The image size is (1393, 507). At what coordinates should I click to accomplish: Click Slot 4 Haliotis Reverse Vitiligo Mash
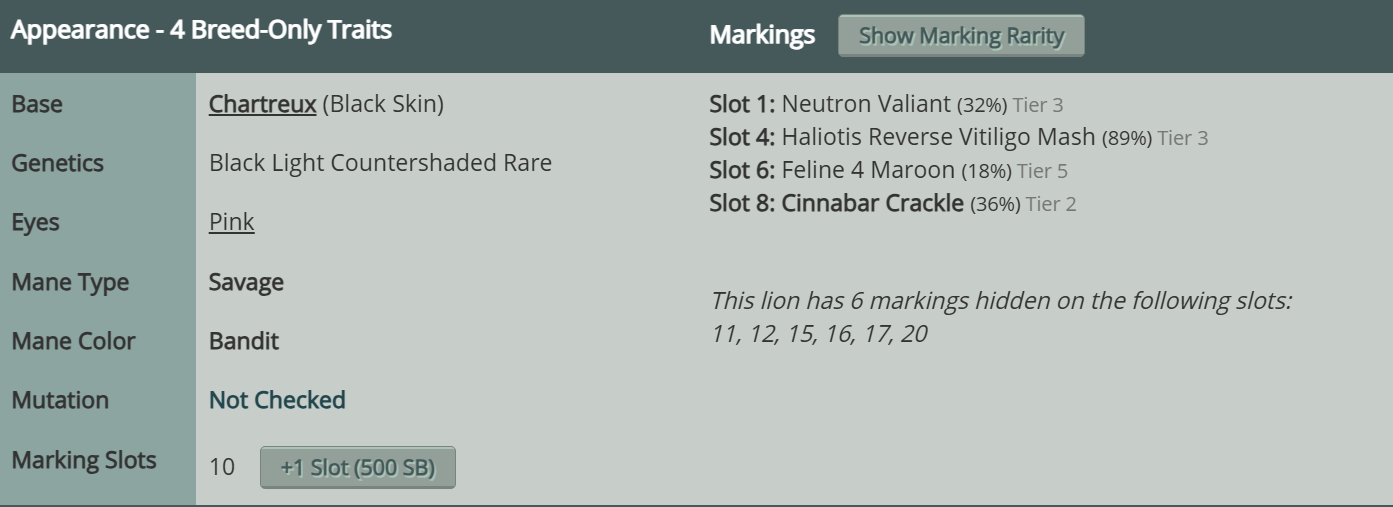pyautogui.click(x=958, y=137)
